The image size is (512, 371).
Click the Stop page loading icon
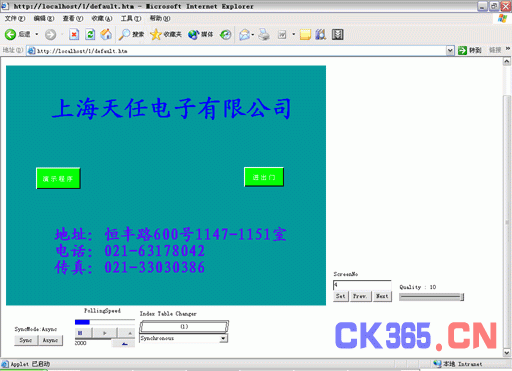[x=74, y=34]
